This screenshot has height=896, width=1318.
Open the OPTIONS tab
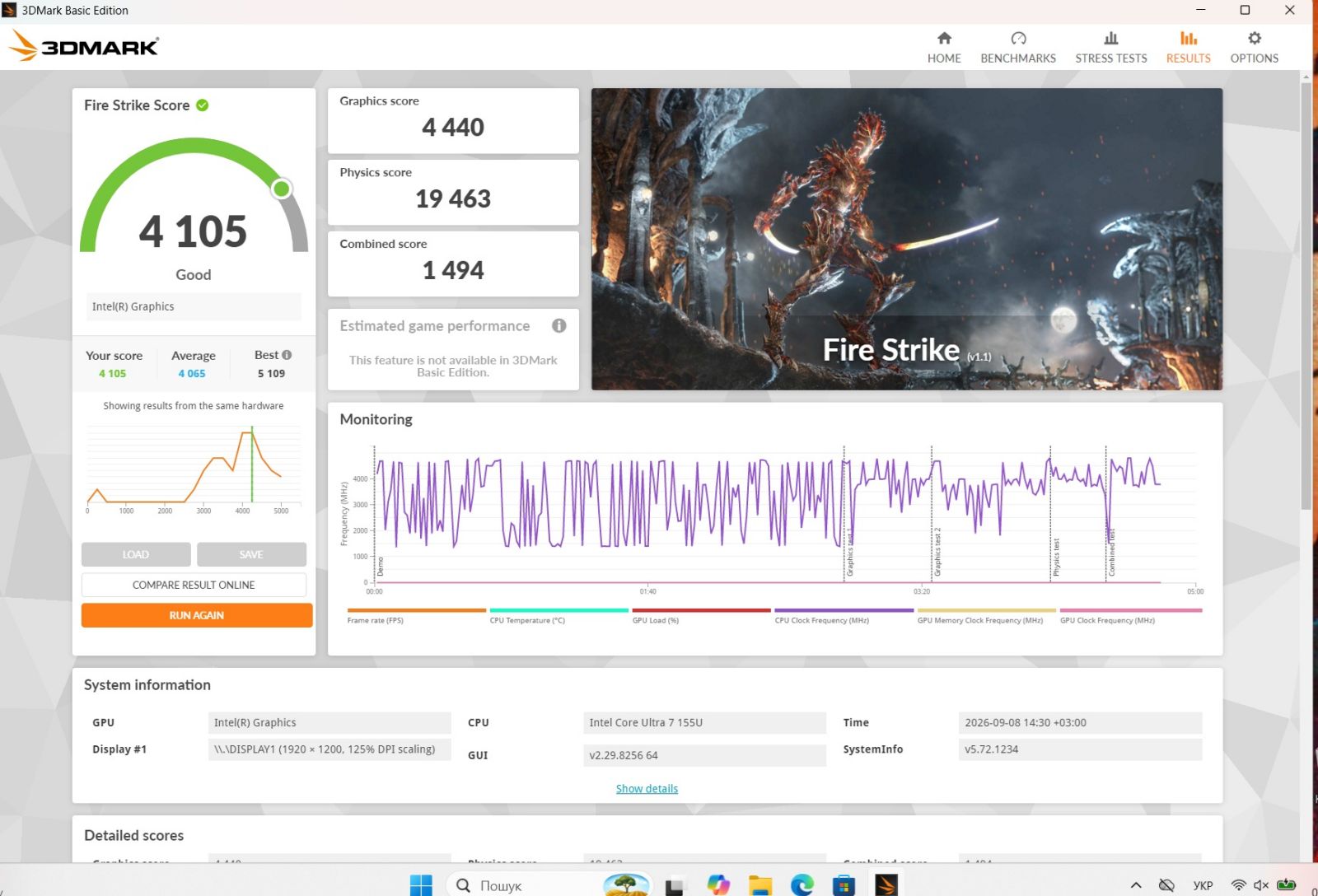1255,48
